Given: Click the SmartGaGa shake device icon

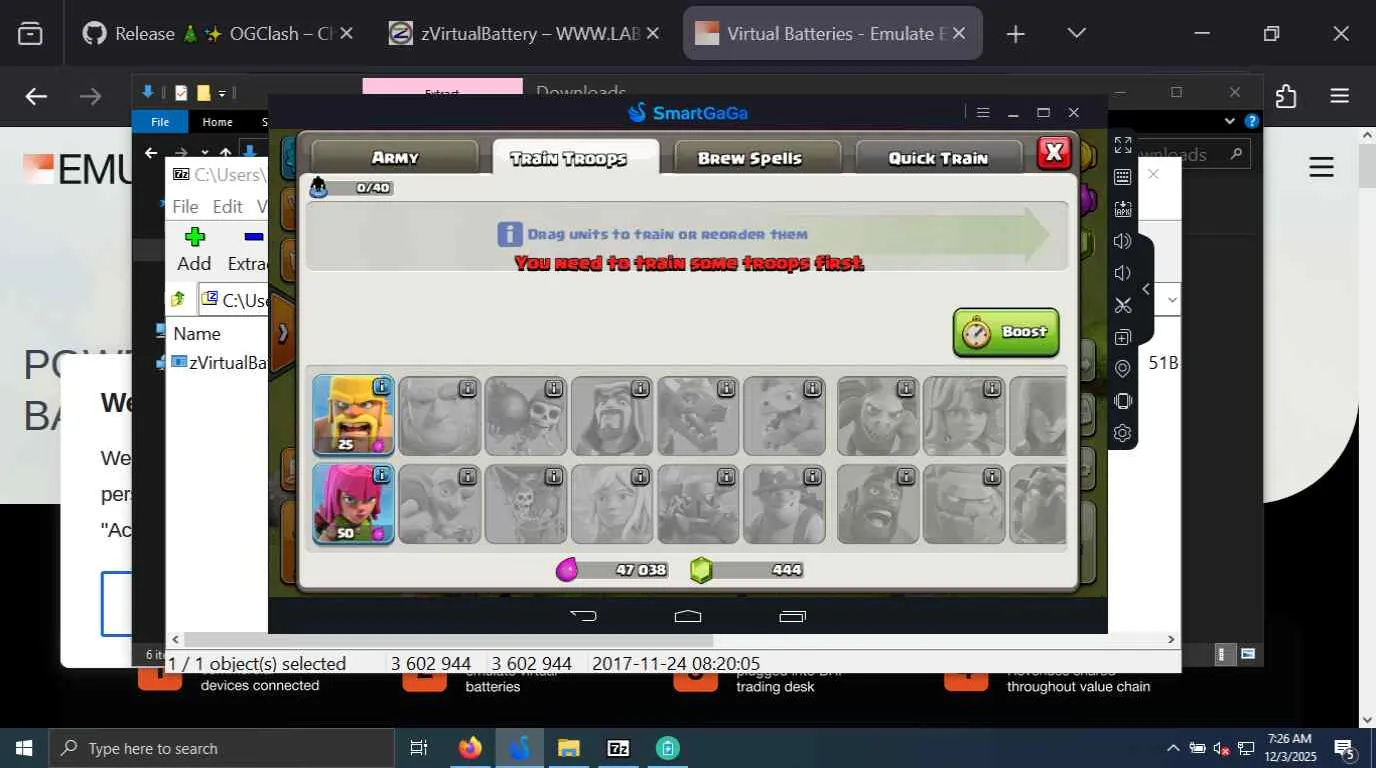Looking at the screenshot, I should pyautogui.click(x=1123, y=401).
